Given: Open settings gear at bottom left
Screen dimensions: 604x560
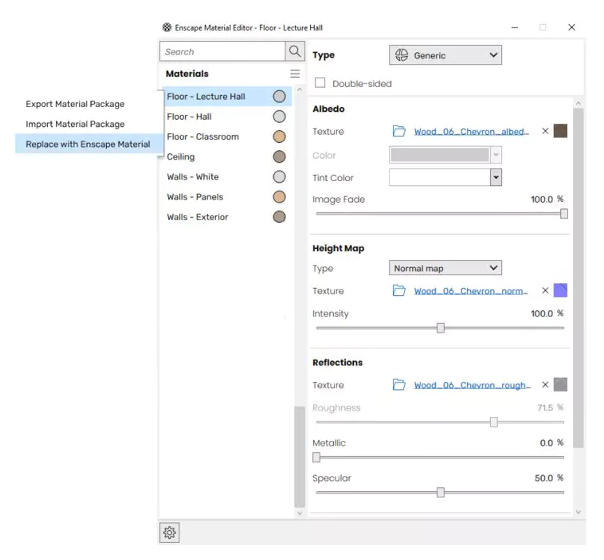Looking at the screenshot, I should 169,532.
